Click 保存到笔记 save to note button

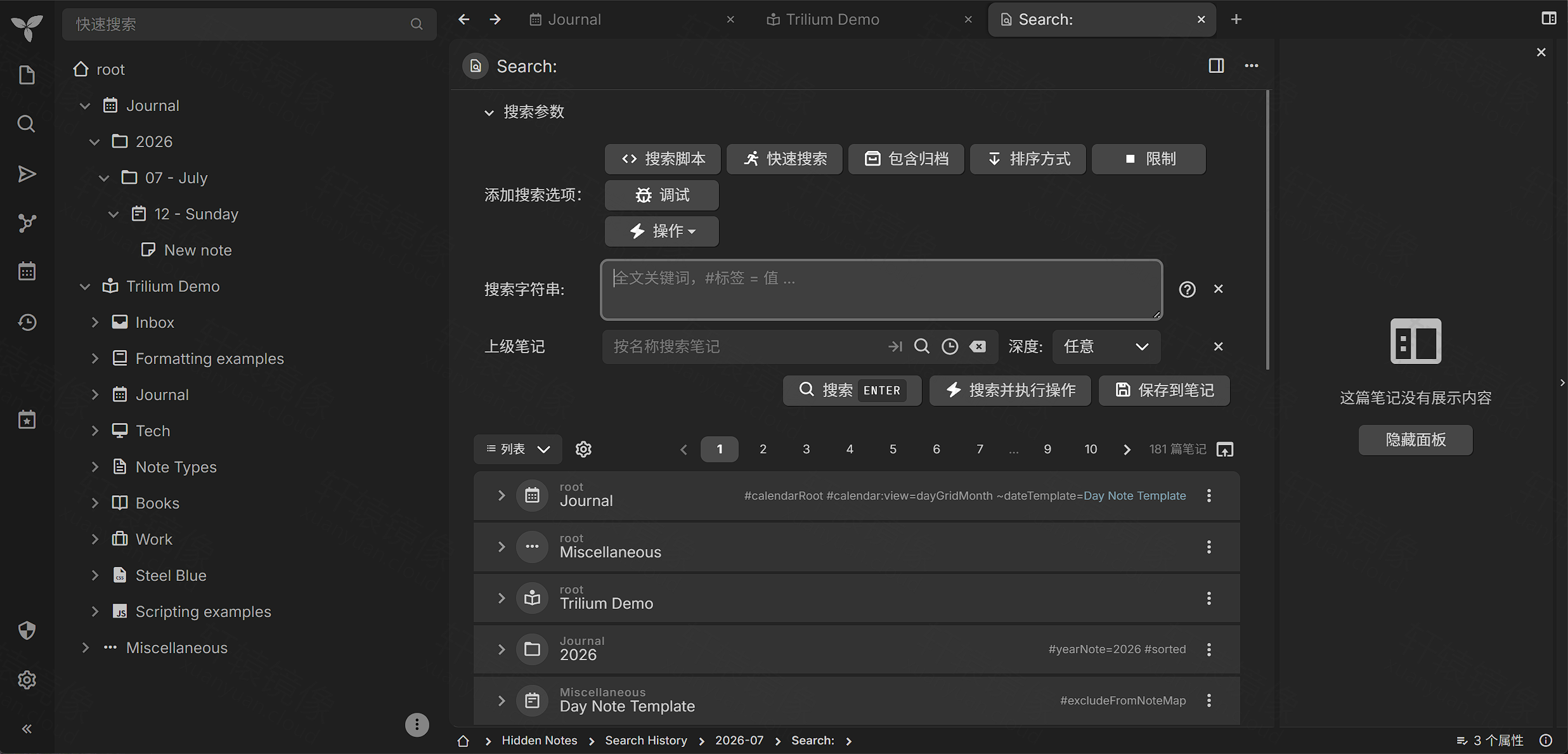[1164, 390]
